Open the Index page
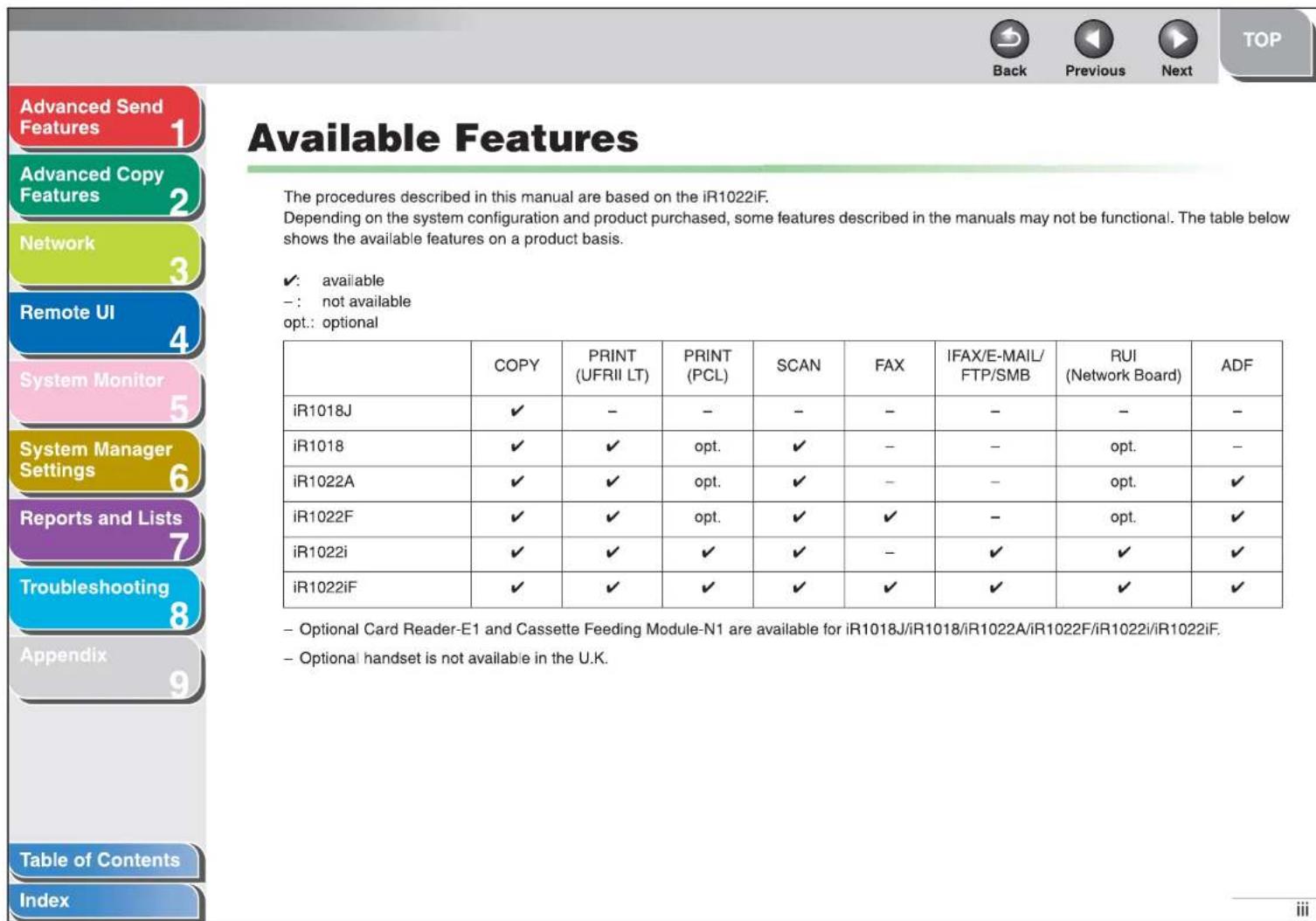This screenshot has height=921, width=1316. pyautogui.click(x=105, y=901)
